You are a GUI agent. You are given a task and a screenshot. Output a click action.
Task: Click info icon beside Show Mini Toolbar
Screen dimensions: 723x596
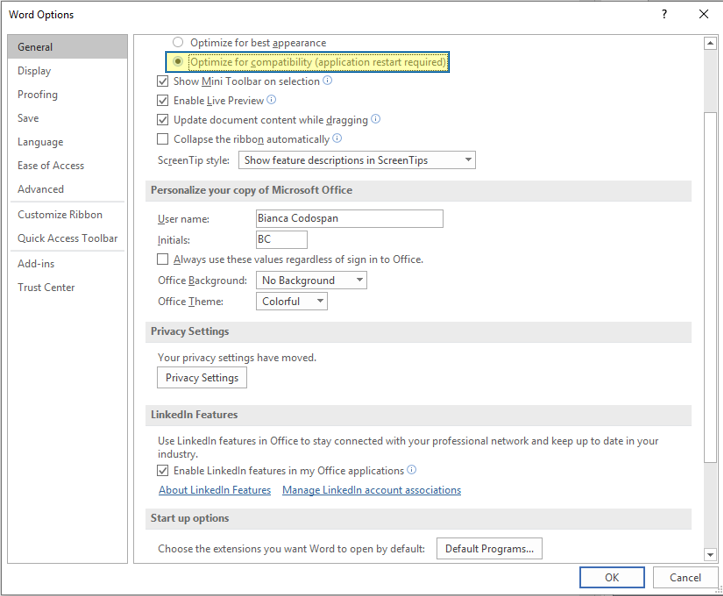tap(327, 80)
